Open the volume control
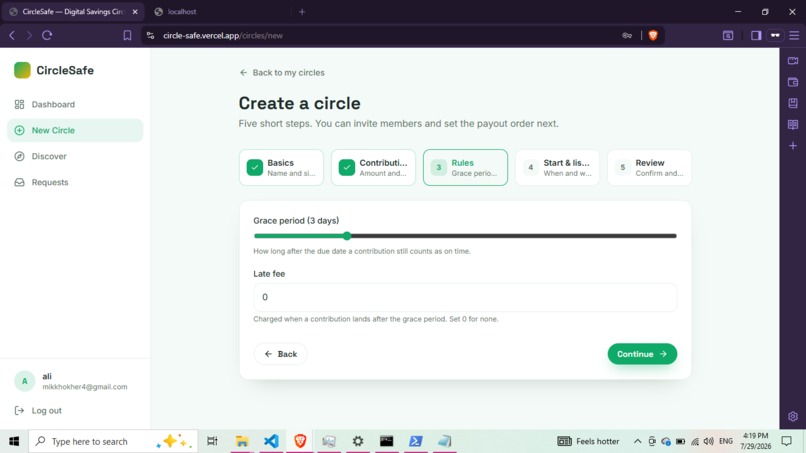This screenshot has height=453, width=806. (x=709, y=441)
